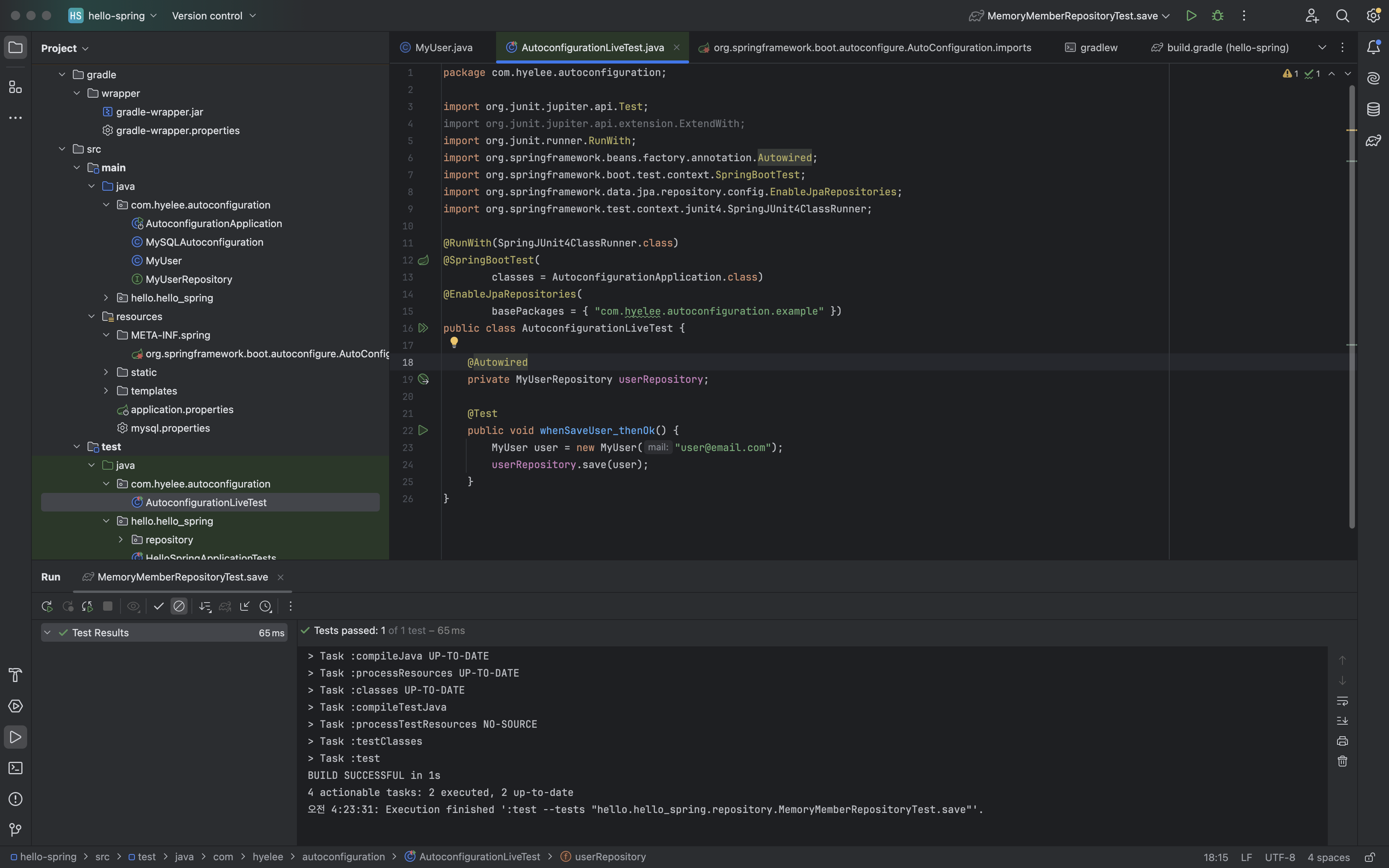Toggle Show Ignored tests filter button
The height and width of the screenshot is (868, 1389).
[x=179, y=606]
